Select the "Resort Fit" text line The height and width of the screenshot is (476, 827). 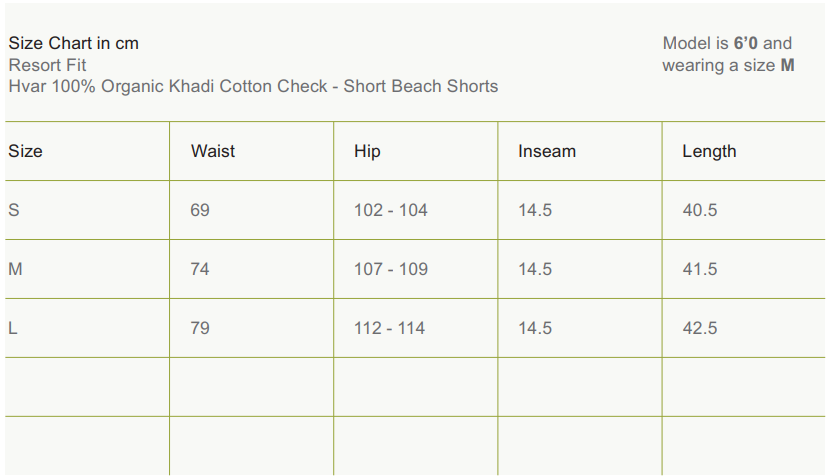(x=47, y=65)
